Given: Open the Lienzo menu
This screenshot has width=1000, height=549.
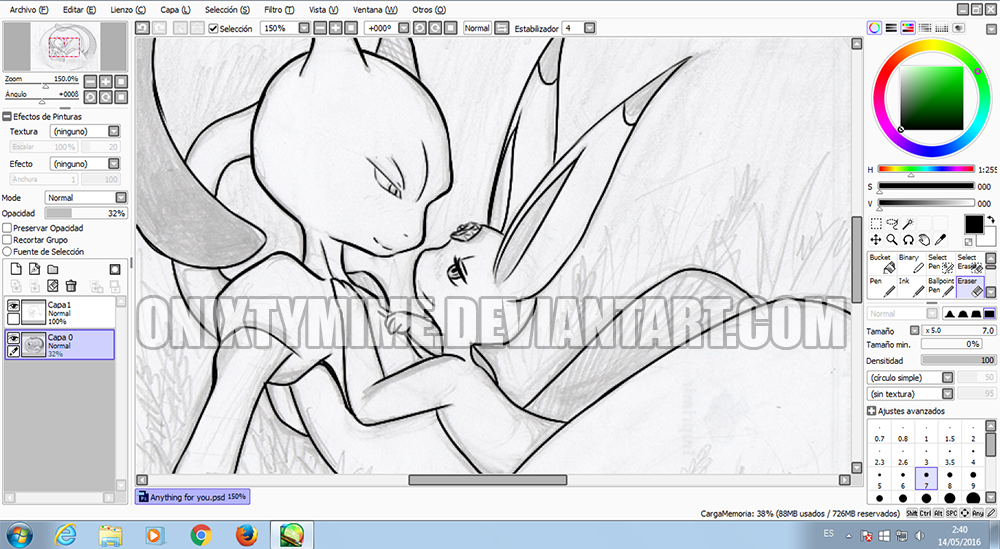Looking at the screenshot, I should click(128, 10).
